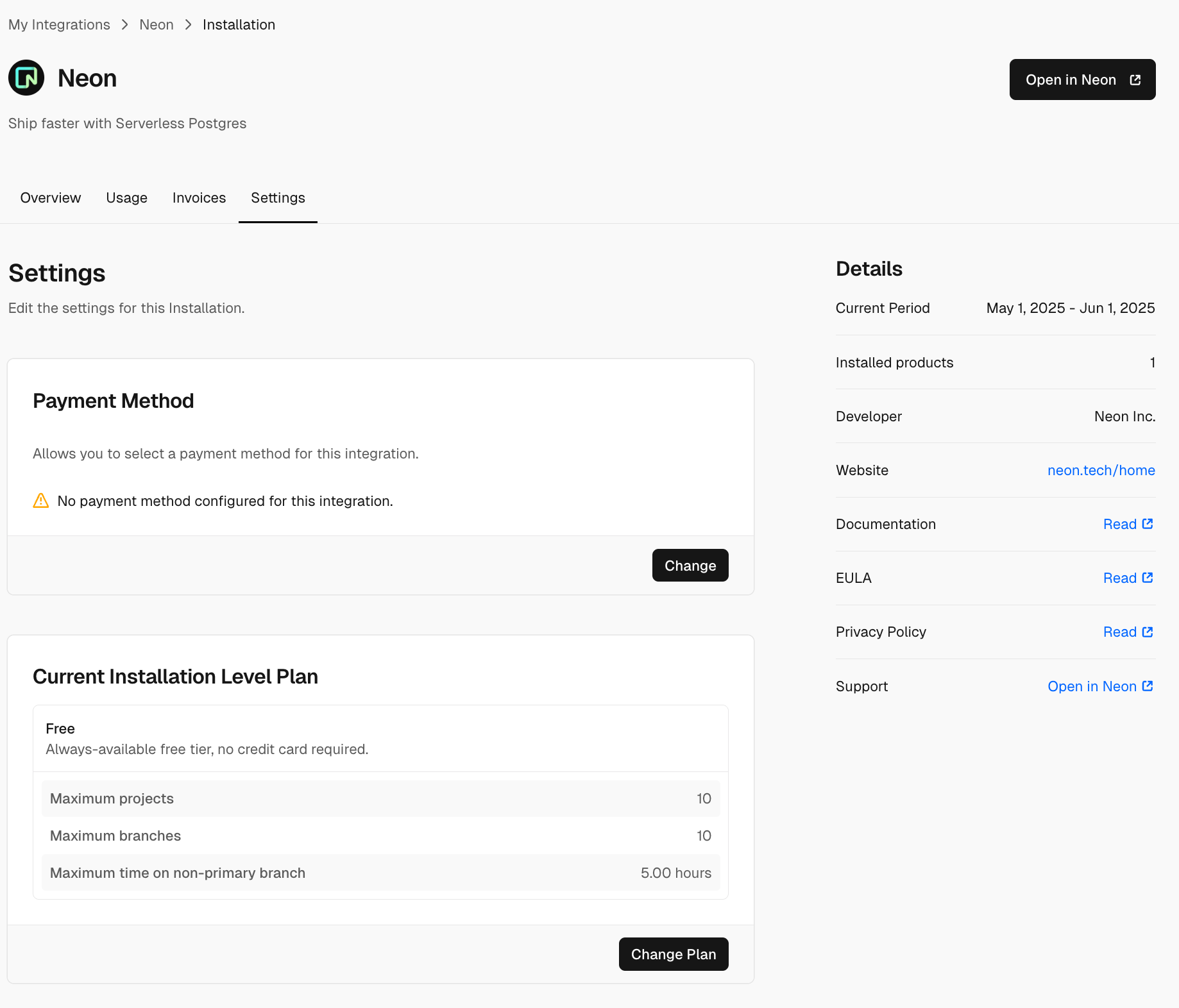Screen dimensions: 1179x1008
Task: Select the Invoices tab
Action: click(199, 197)
